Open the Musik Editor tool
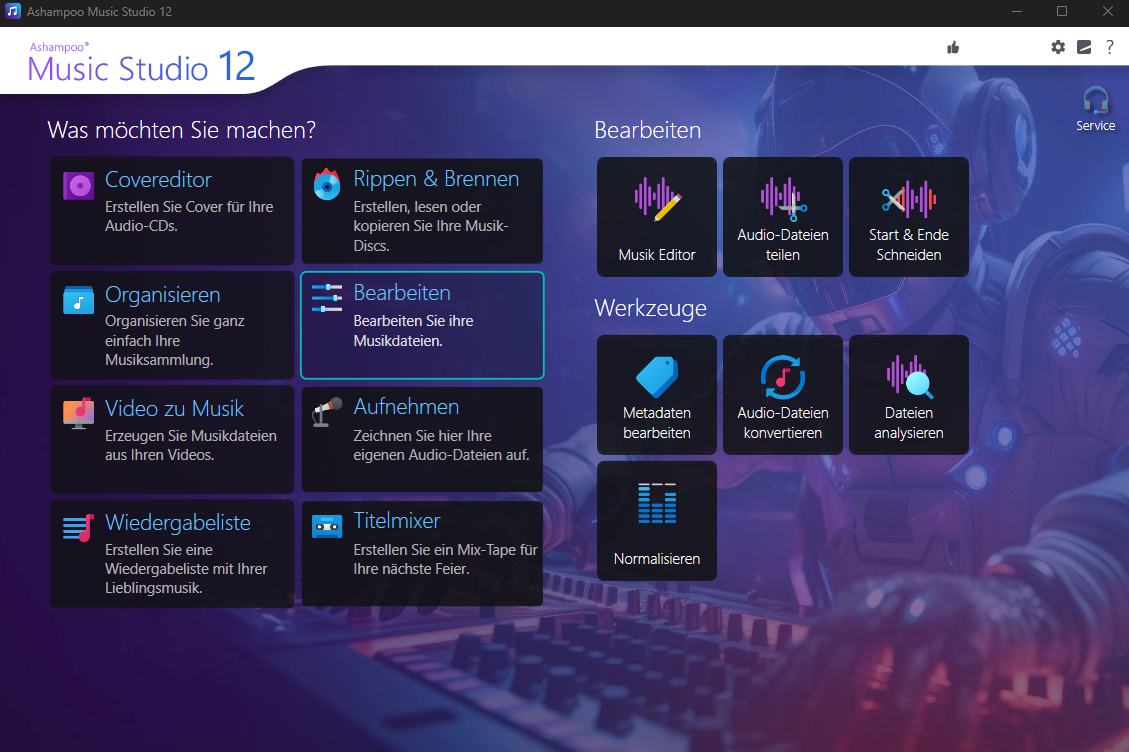This screenshot has height=752, width=1129. coord(657,217)
